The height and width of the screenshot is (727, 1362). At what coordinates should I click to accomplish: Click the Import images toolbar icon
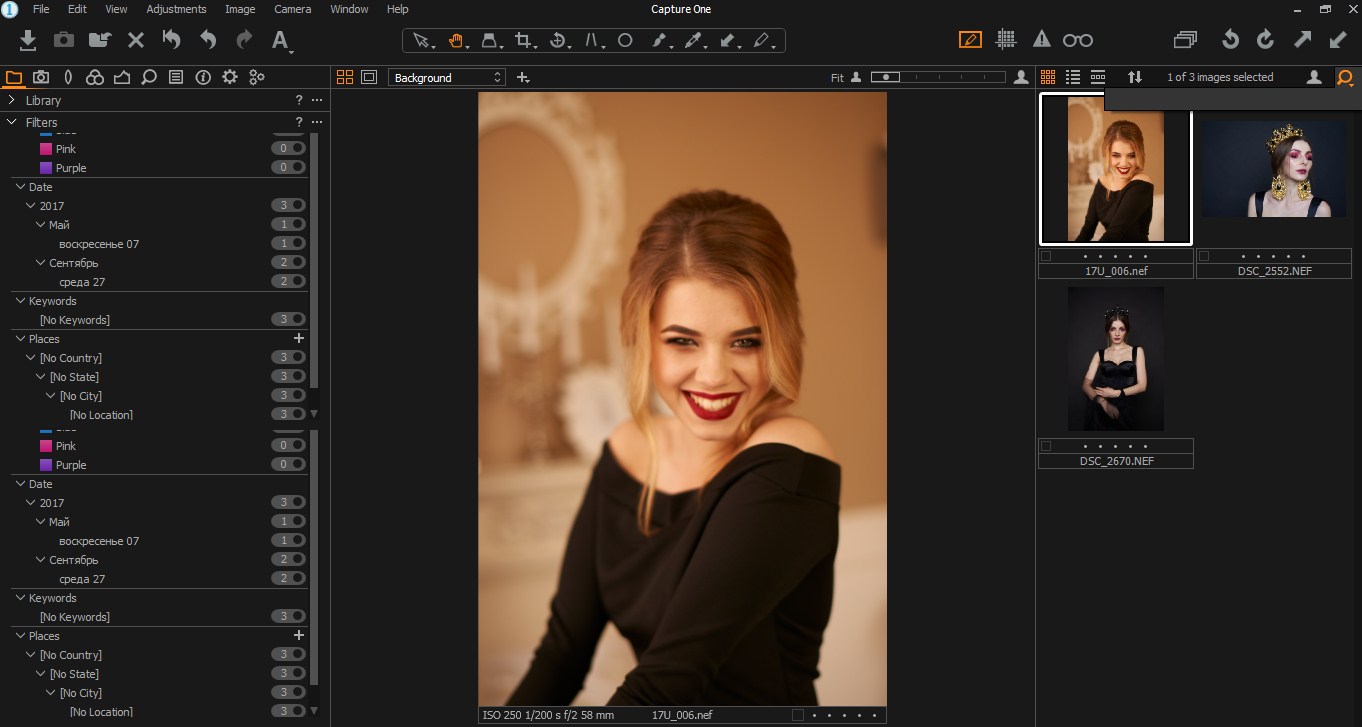tap(28, 40)
